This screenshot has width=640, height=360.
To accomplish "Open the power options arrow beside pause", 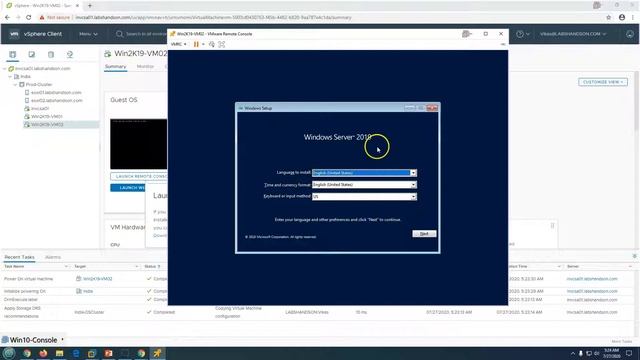I will tap(203, 44).
